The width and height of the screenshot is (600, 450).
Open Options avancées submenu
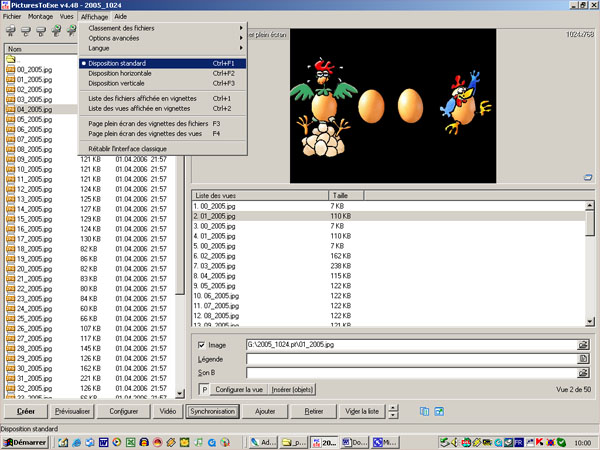coord(163,38)
